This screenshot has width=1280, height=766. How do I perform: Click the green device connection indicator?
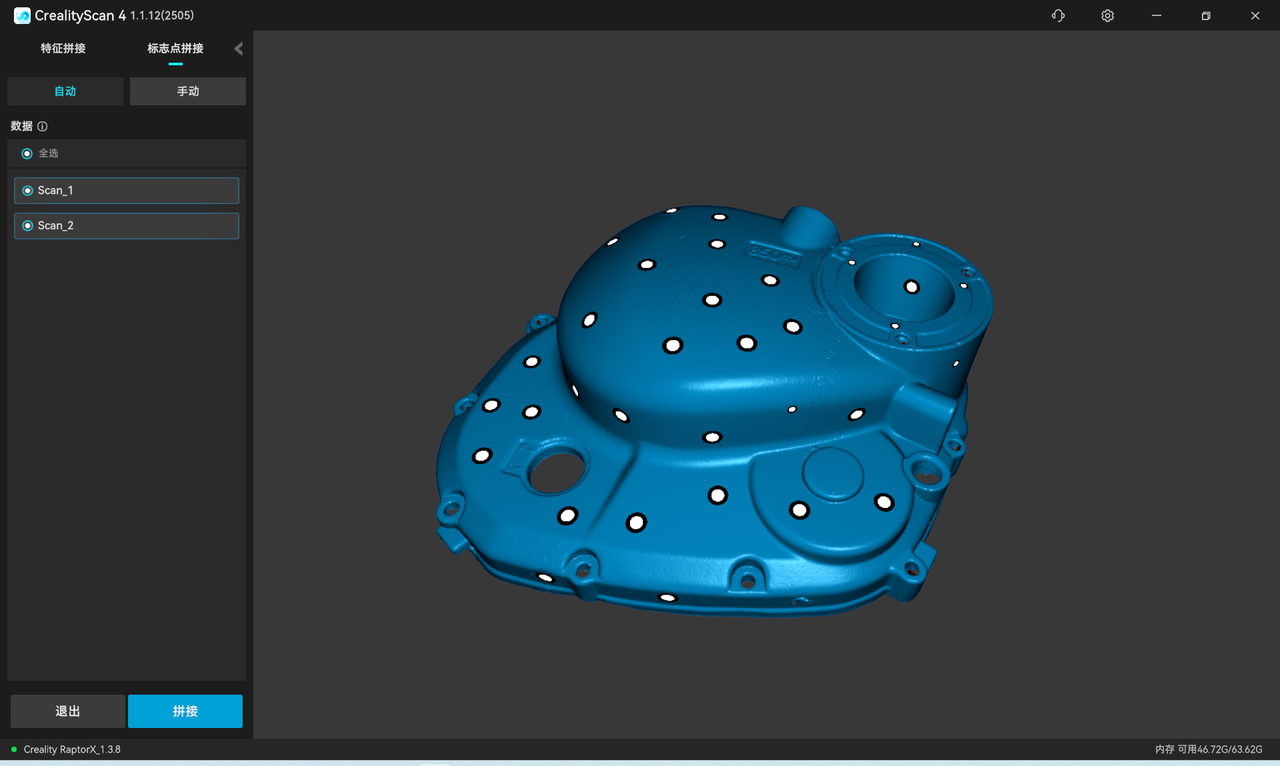tap(14, 750)
